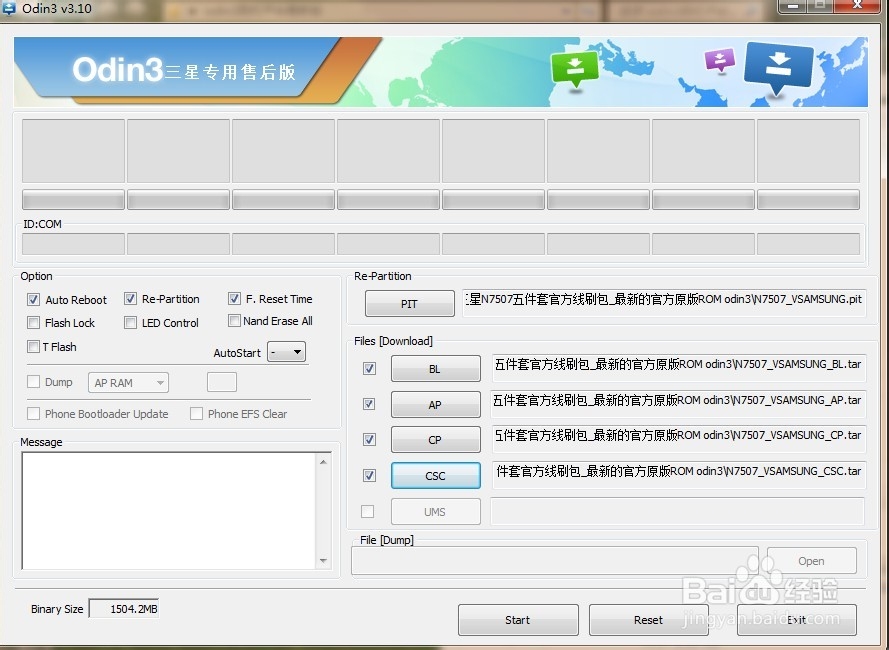This screenshot has width=889, height=650.
Task: Click the first device progress bar
Action: click(x=73, y=200)
